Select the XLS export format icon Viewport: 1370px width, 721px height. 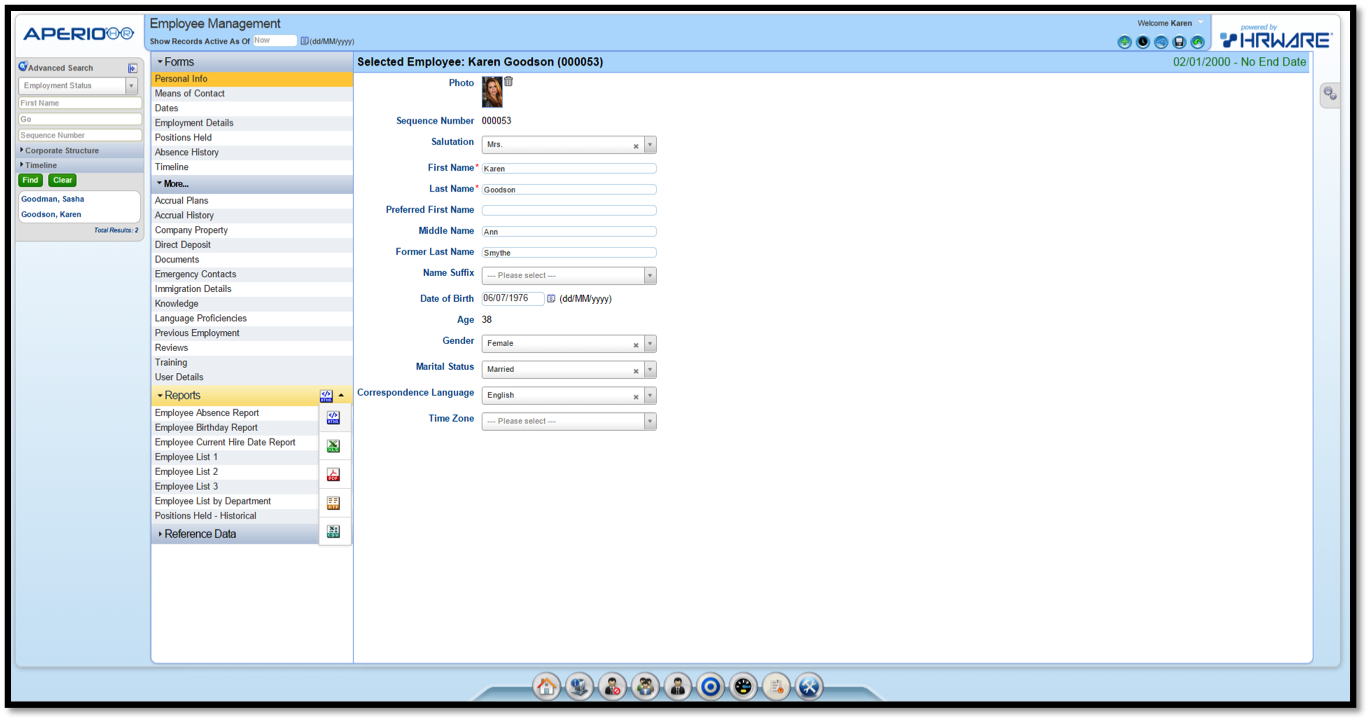coord(333,445)
